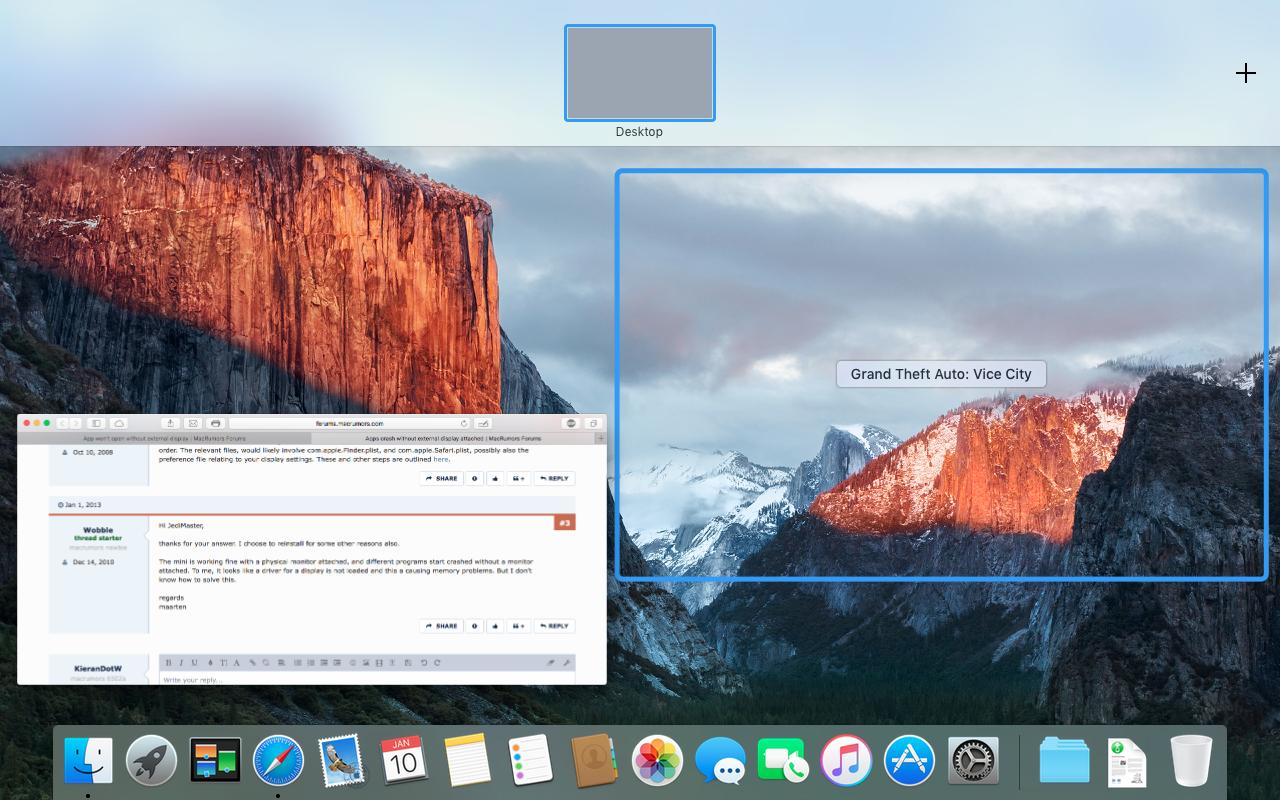Launch Photos pinwheel icon in Dock
This screenshot has height=800, width=1280.
[x=657, y=761]
